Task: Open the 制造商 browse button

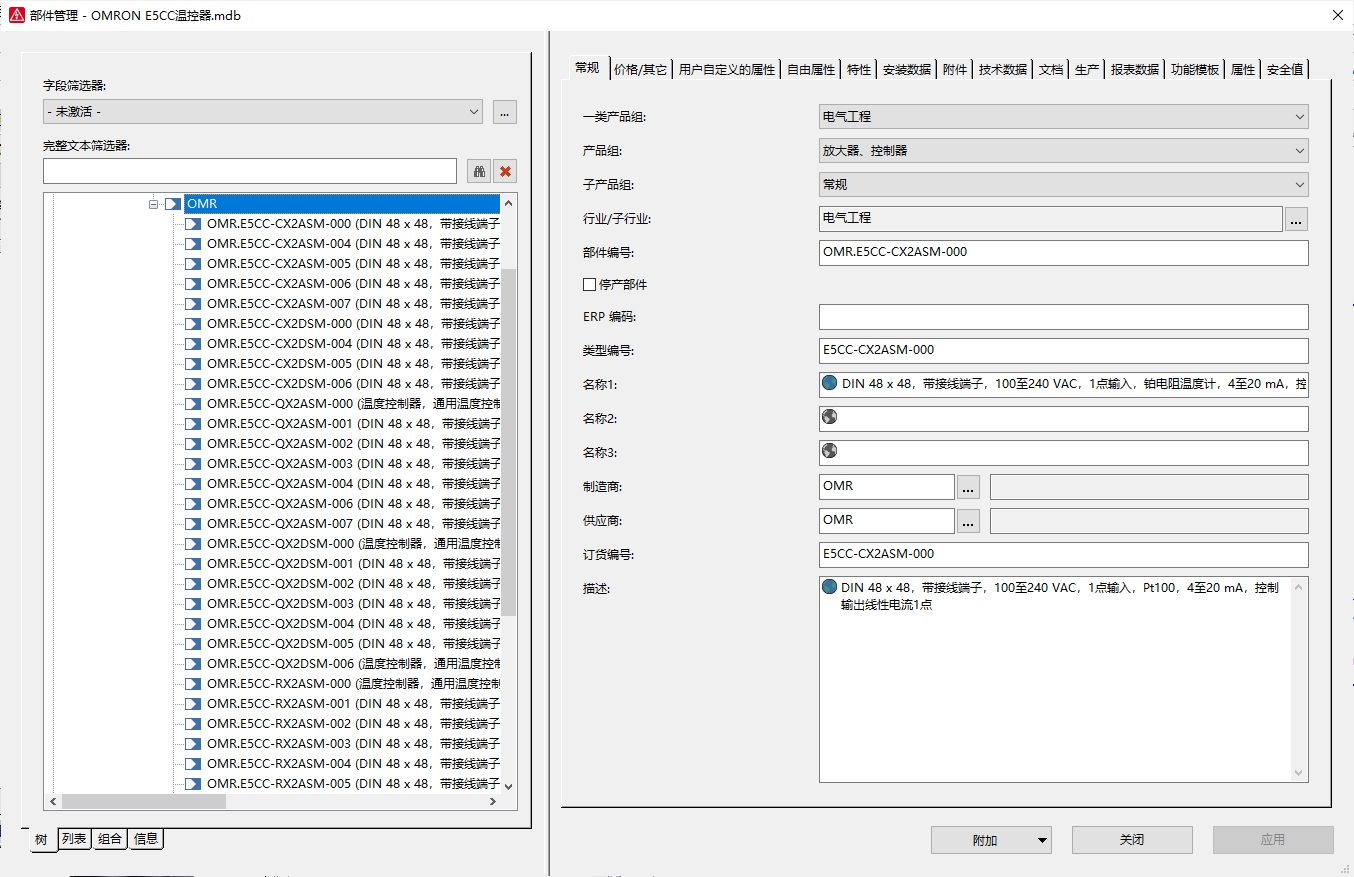Action: tap(968, 487)
